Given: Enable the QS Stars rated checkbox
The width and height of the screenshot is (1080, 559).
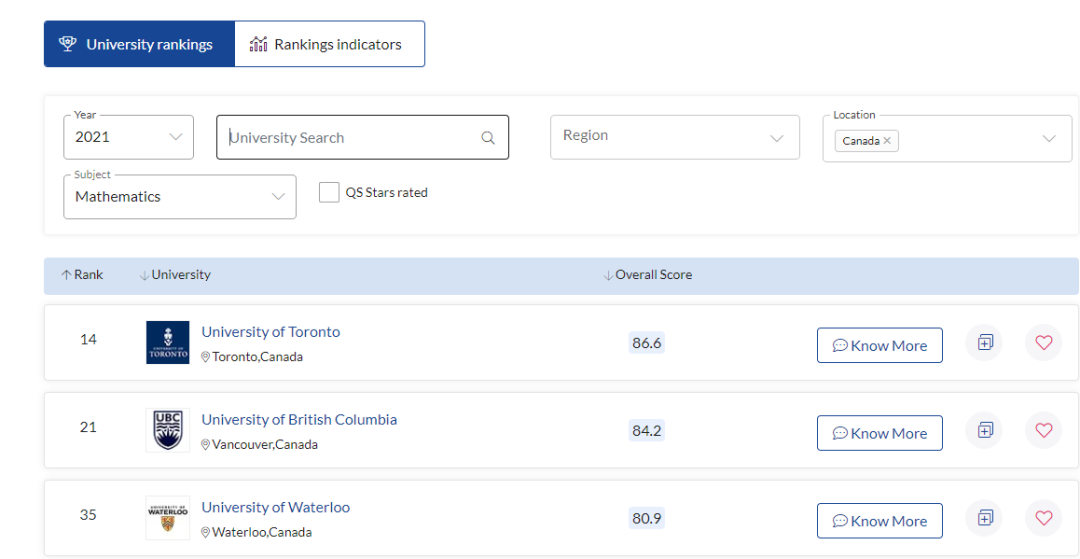Looking at the screenshot, I should pos(329,193).
